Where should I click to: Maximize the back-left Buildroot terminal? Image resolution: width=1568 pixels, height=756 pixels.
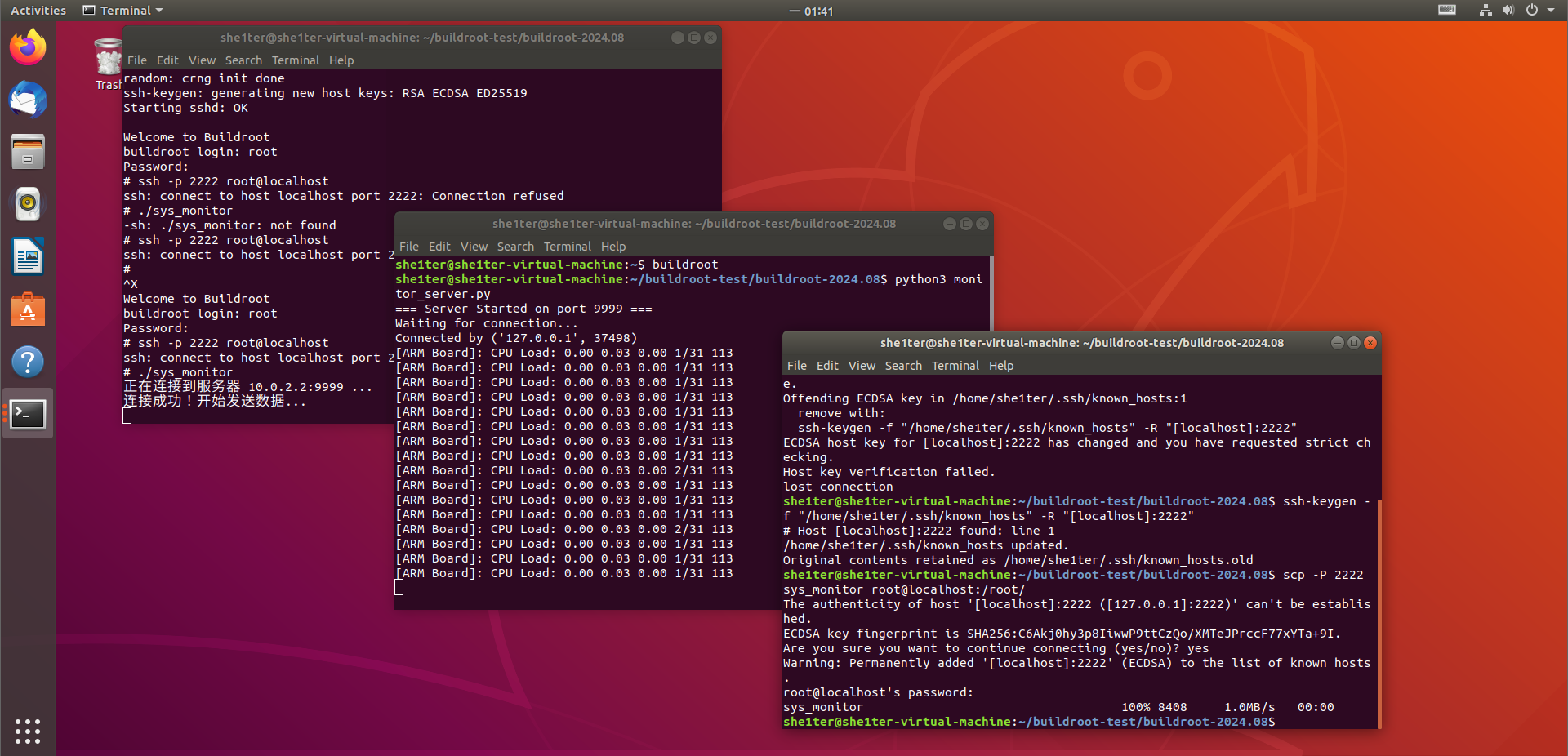coord(693,38)
